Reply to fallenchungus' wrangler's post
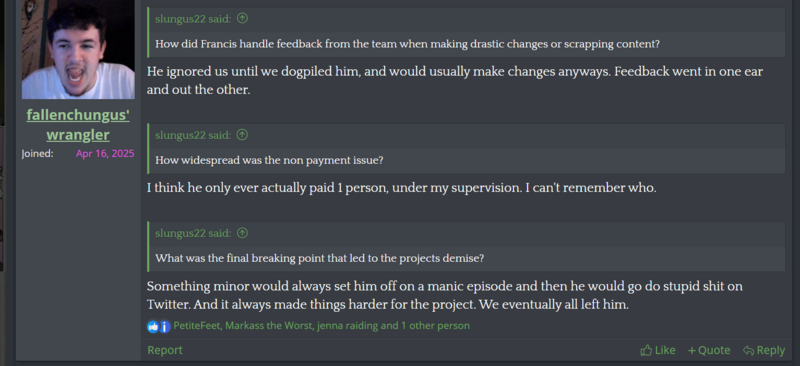 (764, 350)
